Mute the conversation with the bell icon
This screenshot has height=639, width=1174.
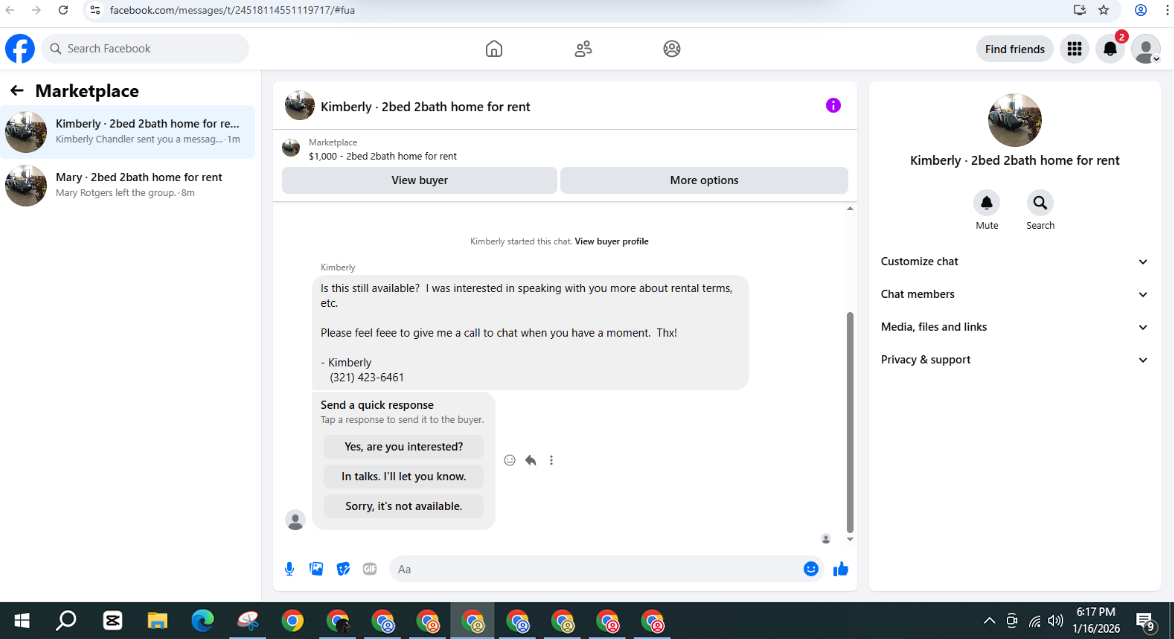point(987,203)
